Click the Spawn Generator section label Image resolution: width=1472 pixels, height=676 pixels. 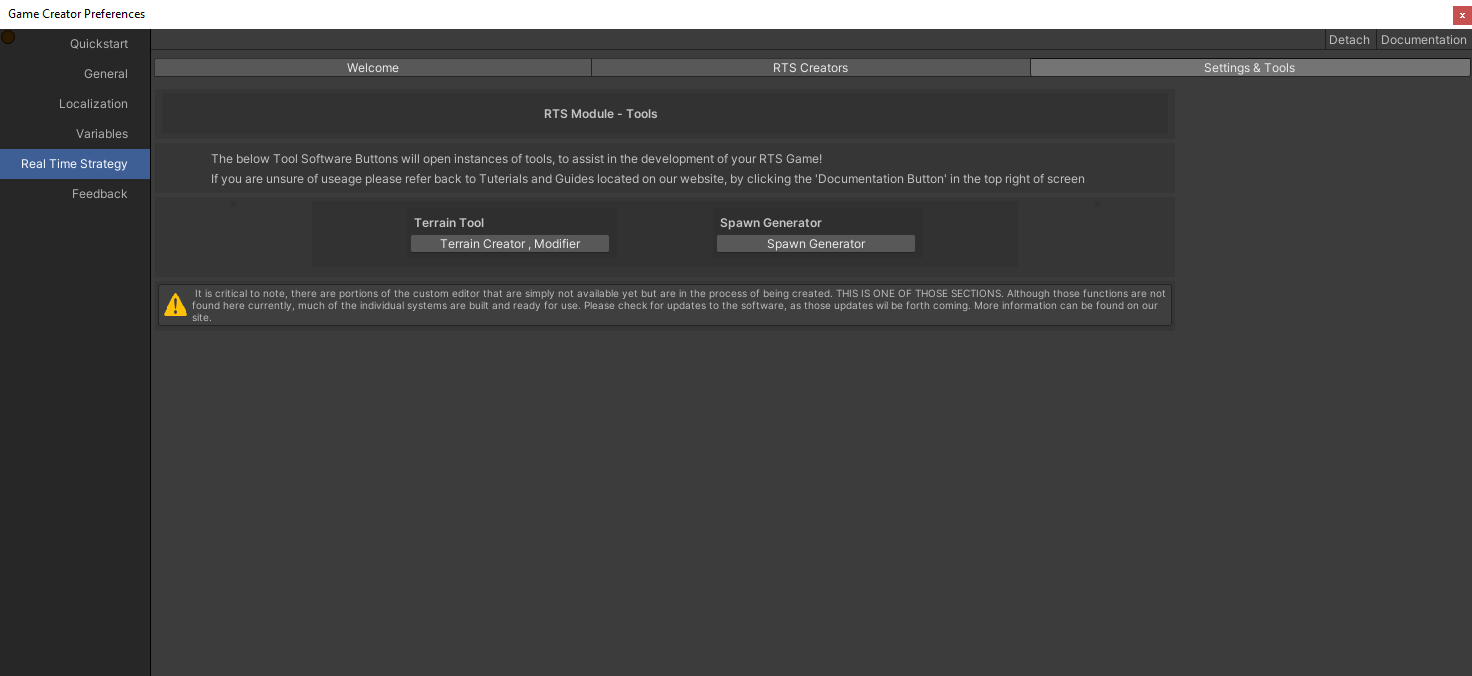(x=770, y=222)
